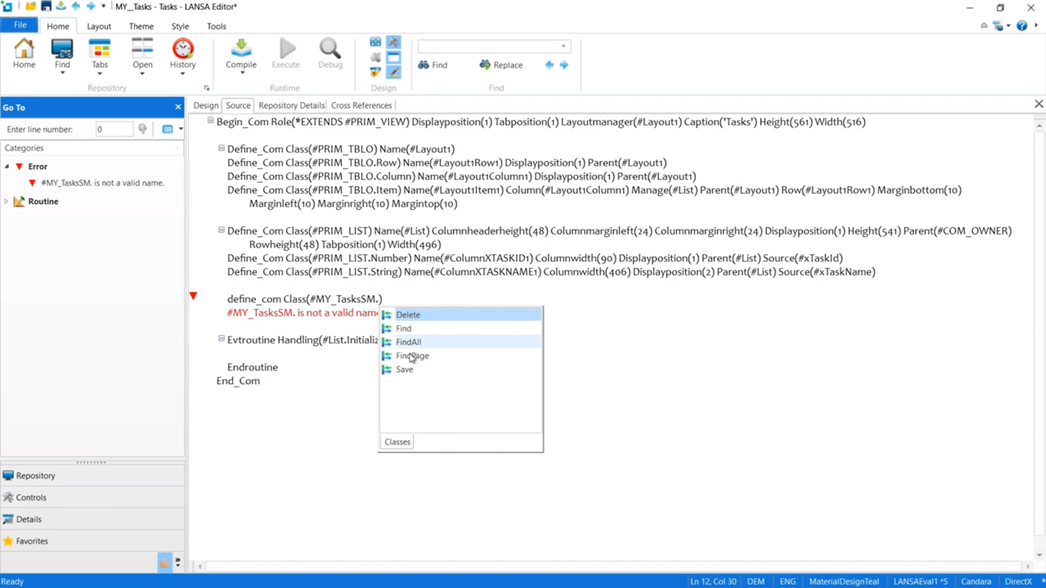Collapse the Error category tree node
The image size is (1046, 588).
7,166
